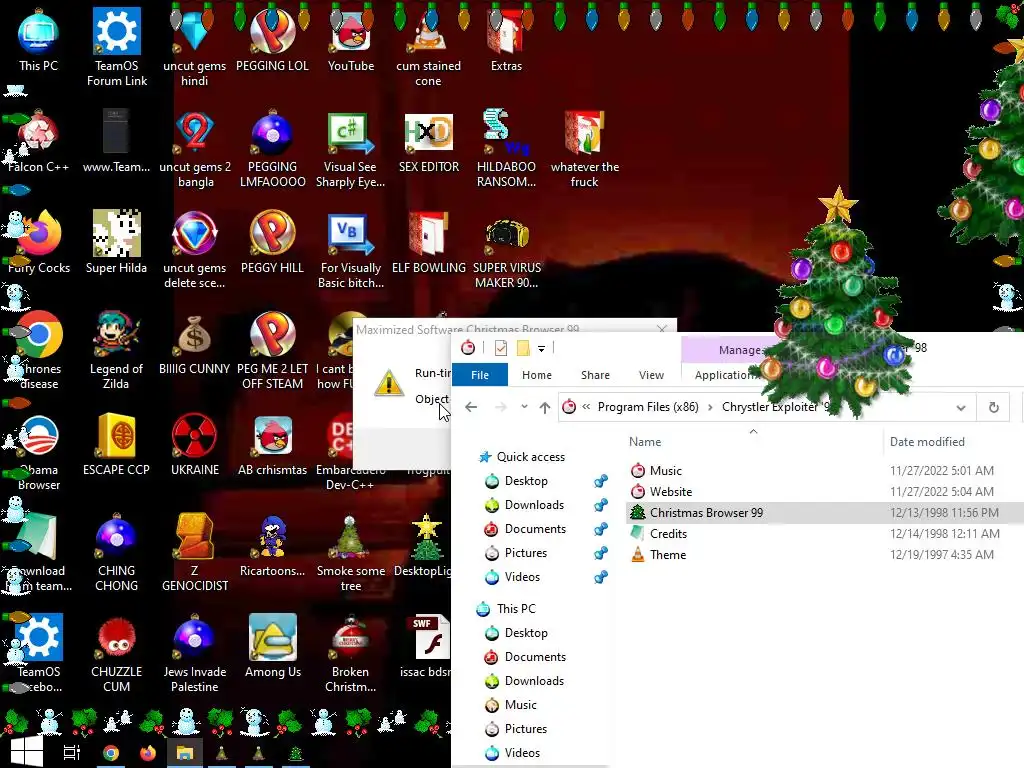The width and height of the screenshot is (1024, 768).
Task: Select the Legend of Zilda icon
Action: pyautogui.click(x=116, y=351)
